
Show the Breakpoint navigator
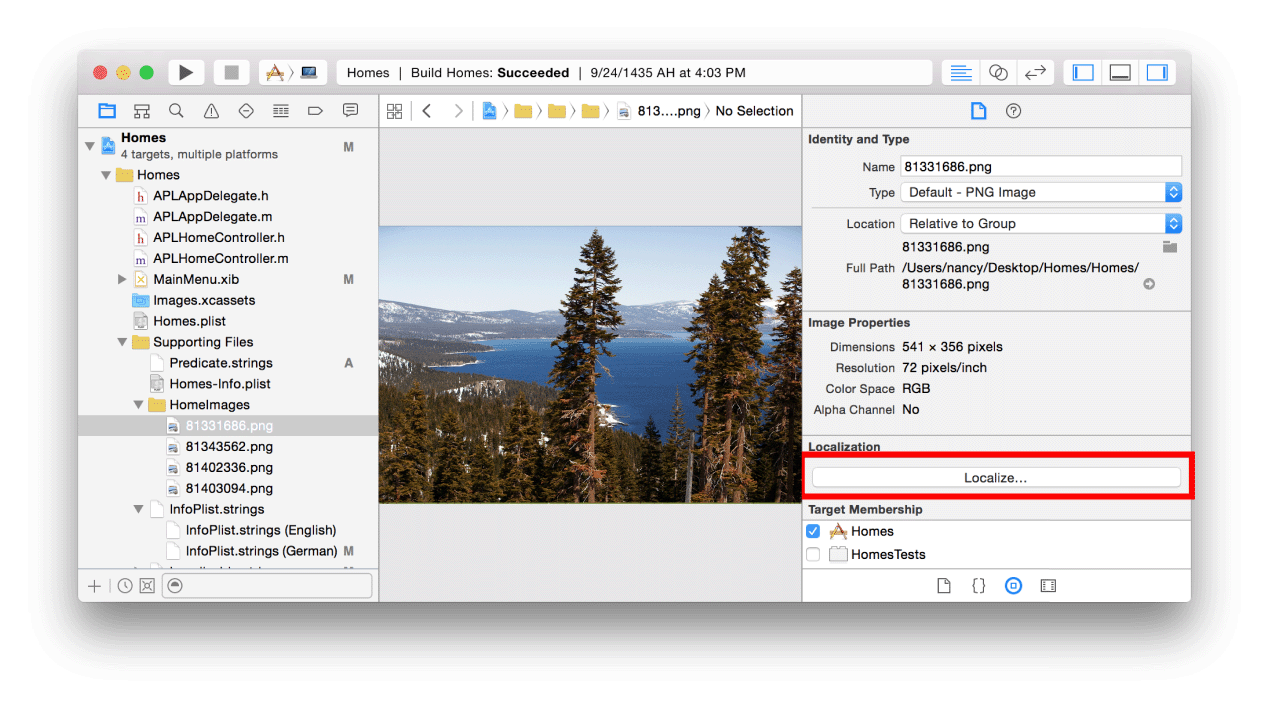(x=315, y=111)
